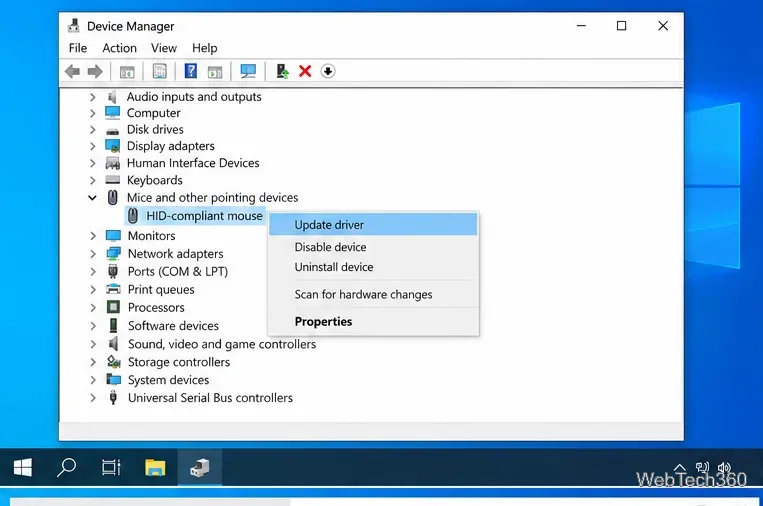Click the Ports (COM & LPT) icon
This screenshot has height=506, width=763.
[x=113, y=271]
